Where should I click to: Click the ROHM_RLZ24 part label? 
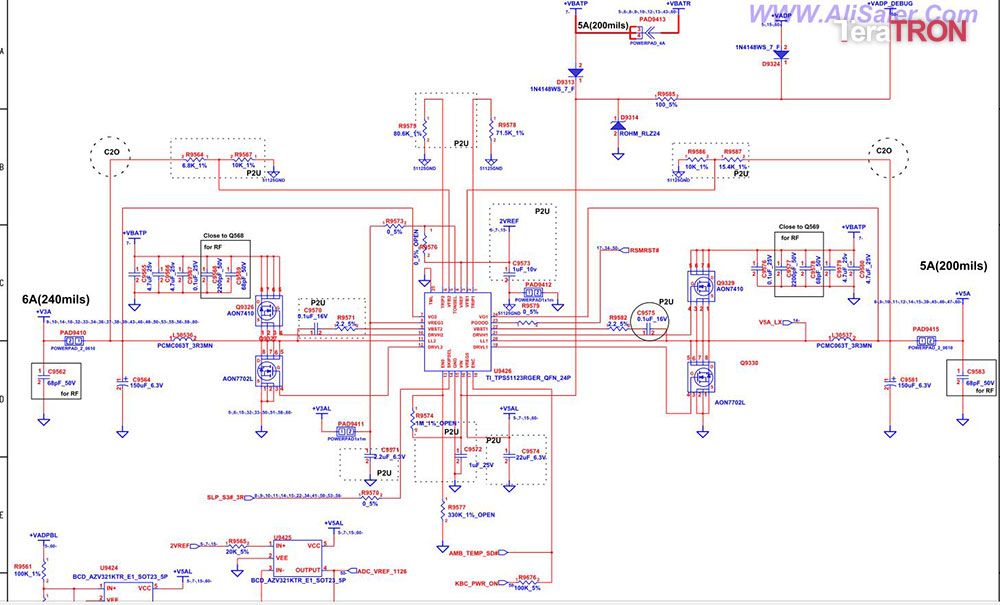[639, 134]
